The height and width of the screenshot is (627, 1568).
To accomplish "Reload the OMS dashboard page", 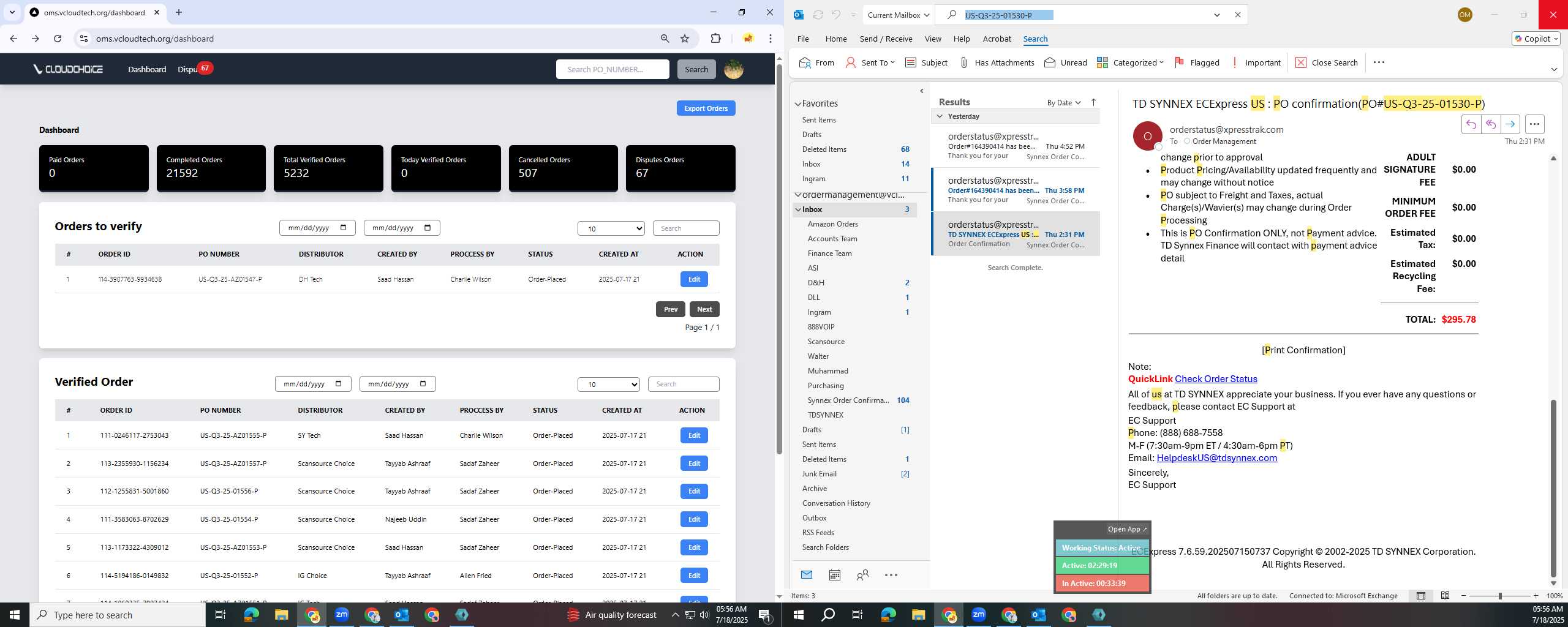I will coord(58,39).
